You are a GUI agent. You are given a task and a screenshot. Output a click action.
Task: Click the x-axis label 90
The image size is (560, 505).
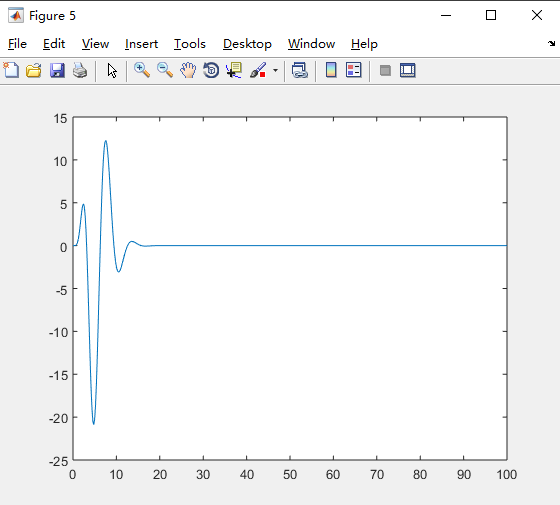464,475
